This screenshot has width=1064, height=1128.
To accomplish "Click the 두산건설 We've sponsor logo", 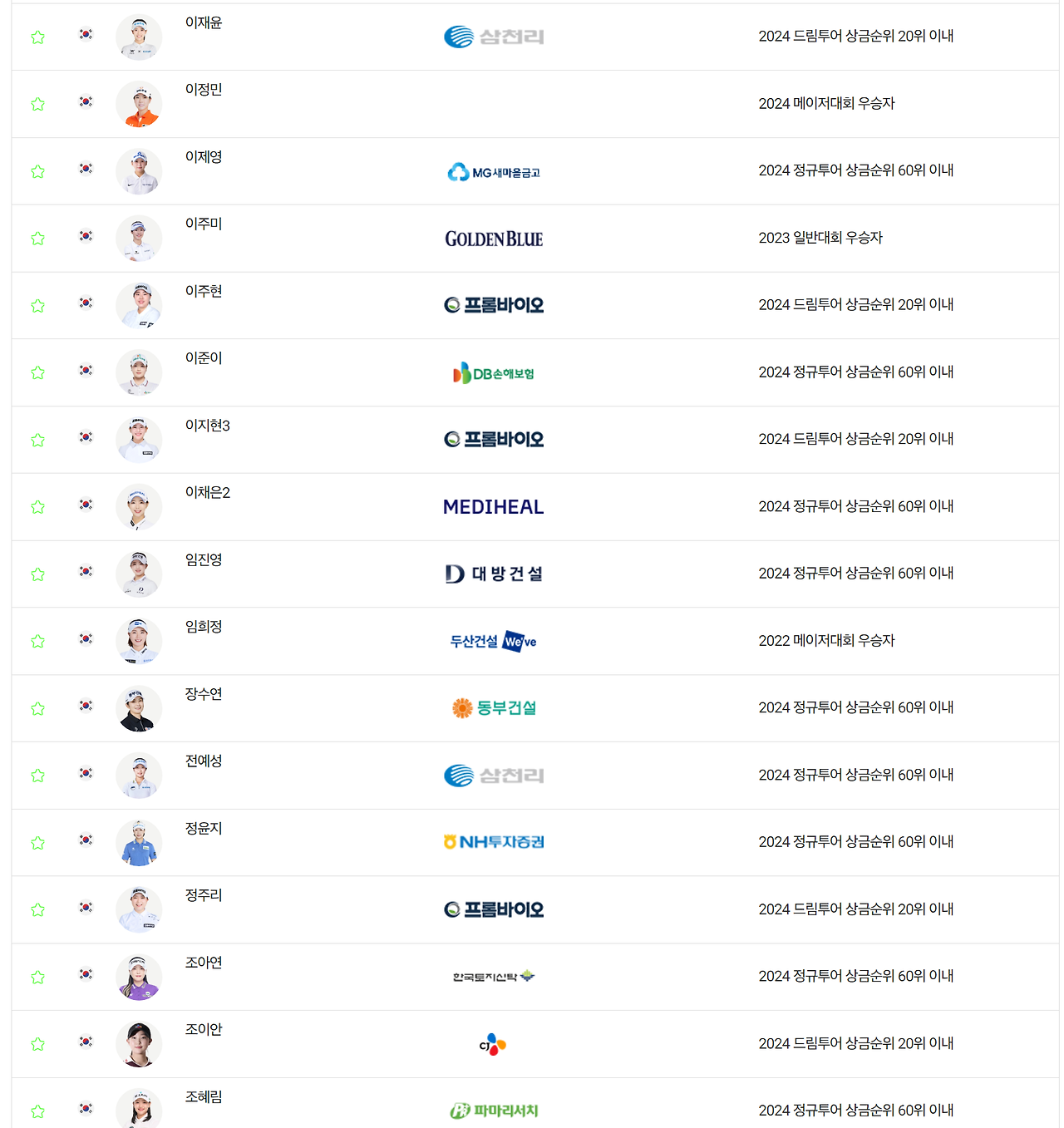I will pos(494,641).
